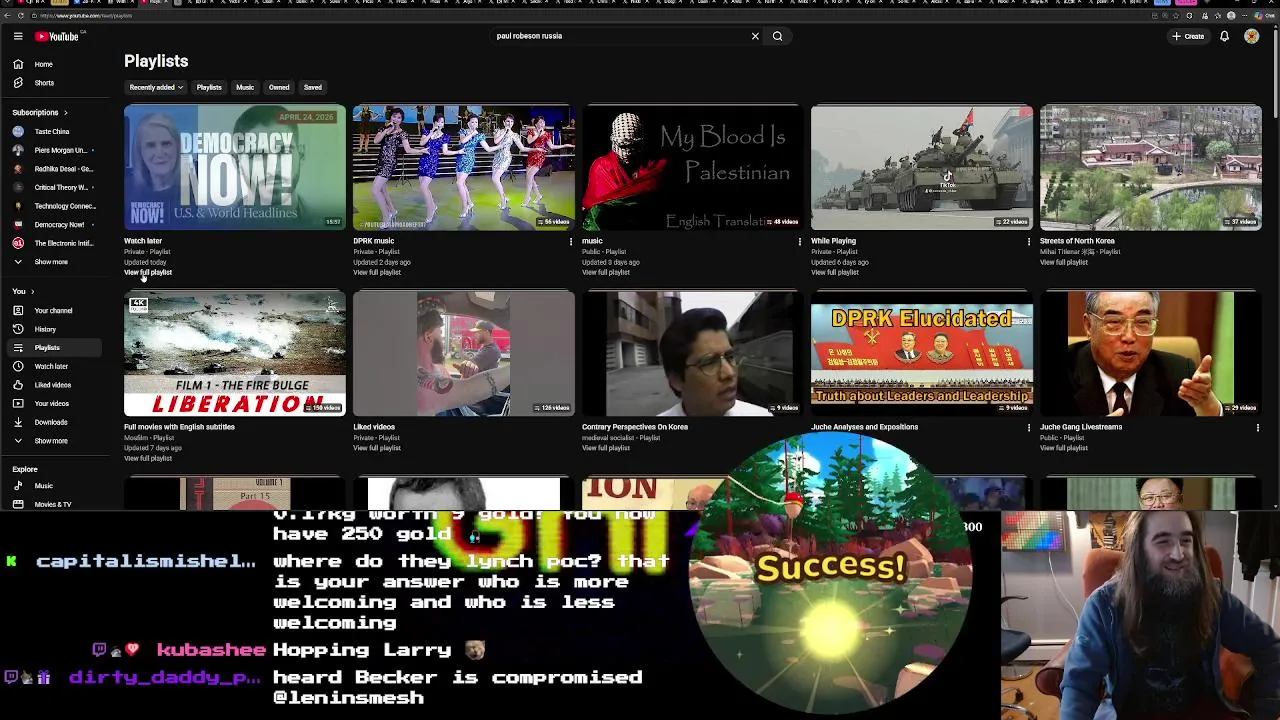Click the 'Full movies with English subtitles' title

(x=179, y=427)
